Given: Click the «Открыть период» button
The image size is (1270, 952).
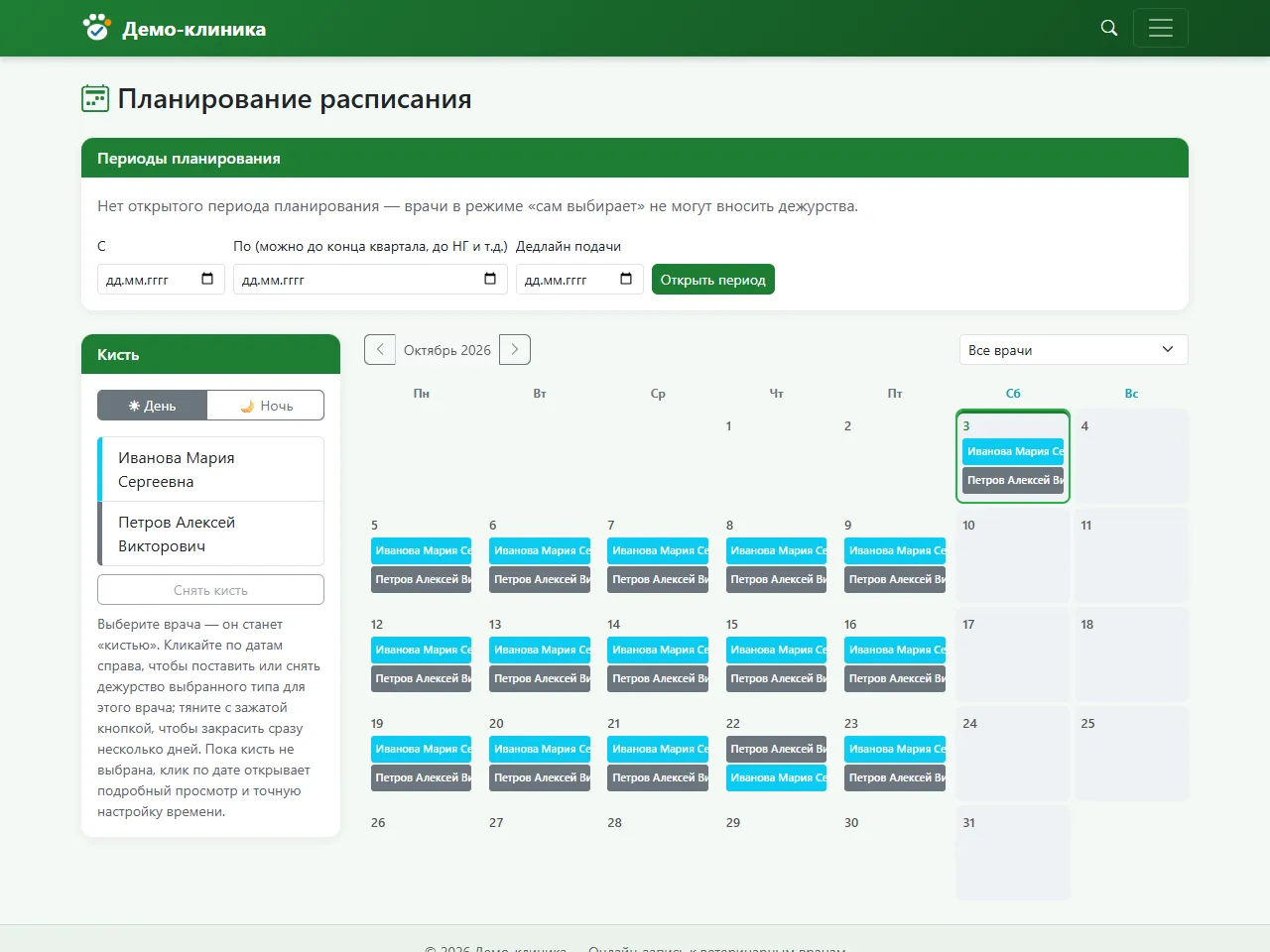Looking at the screenshot, I should tap(713, 280).
